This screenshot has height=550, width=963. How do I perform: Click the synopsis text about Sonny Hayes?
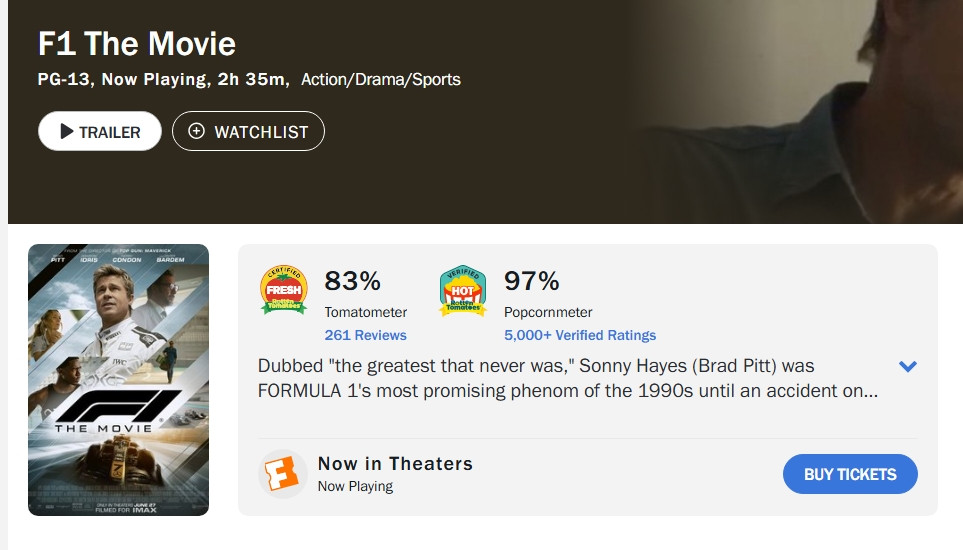click(x=567, y=378)
